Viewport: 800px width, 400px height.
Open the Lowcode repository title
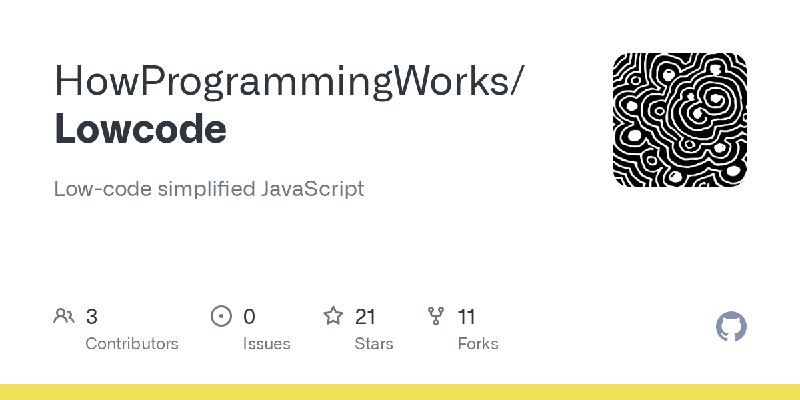coord(140,129)
